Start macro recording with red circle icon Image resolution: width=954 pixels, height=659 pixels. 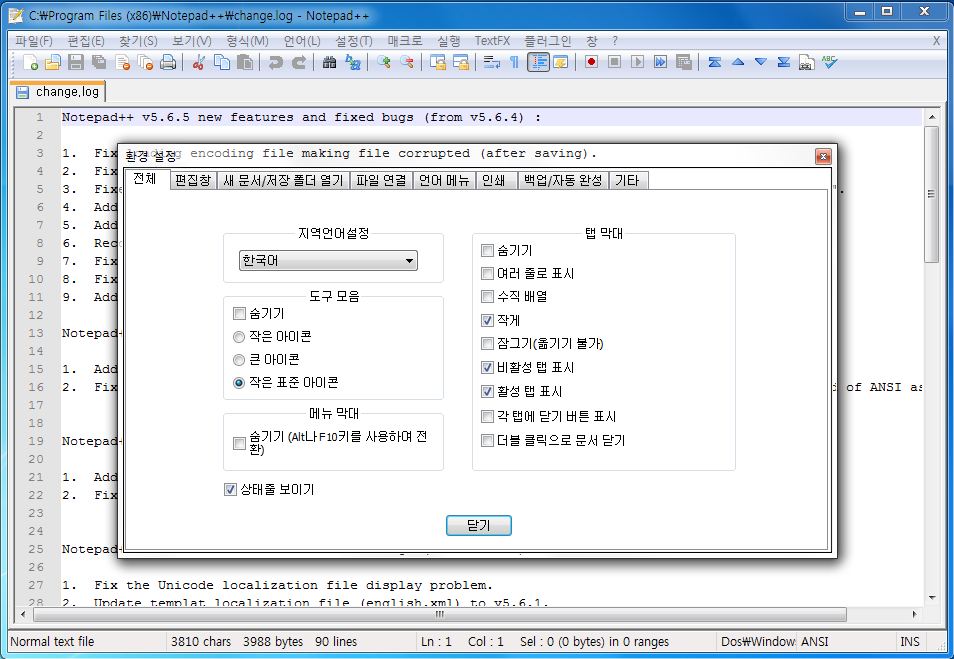pyautogui.click(x=591, y=62)
